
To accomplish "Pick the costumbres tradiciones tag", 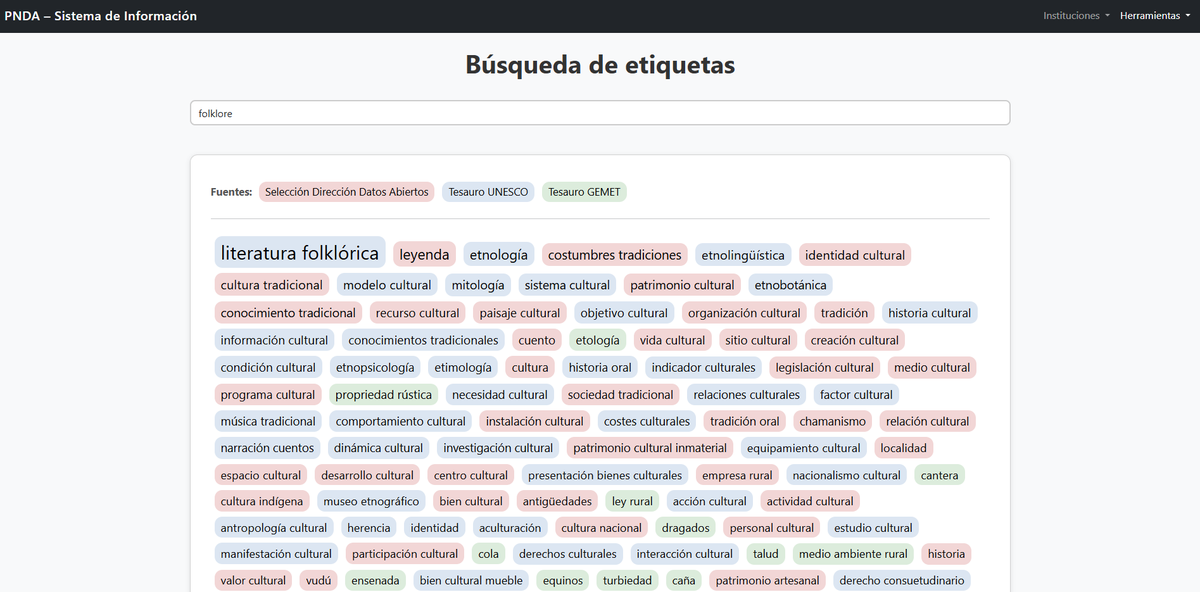I will tap(615, 255).
